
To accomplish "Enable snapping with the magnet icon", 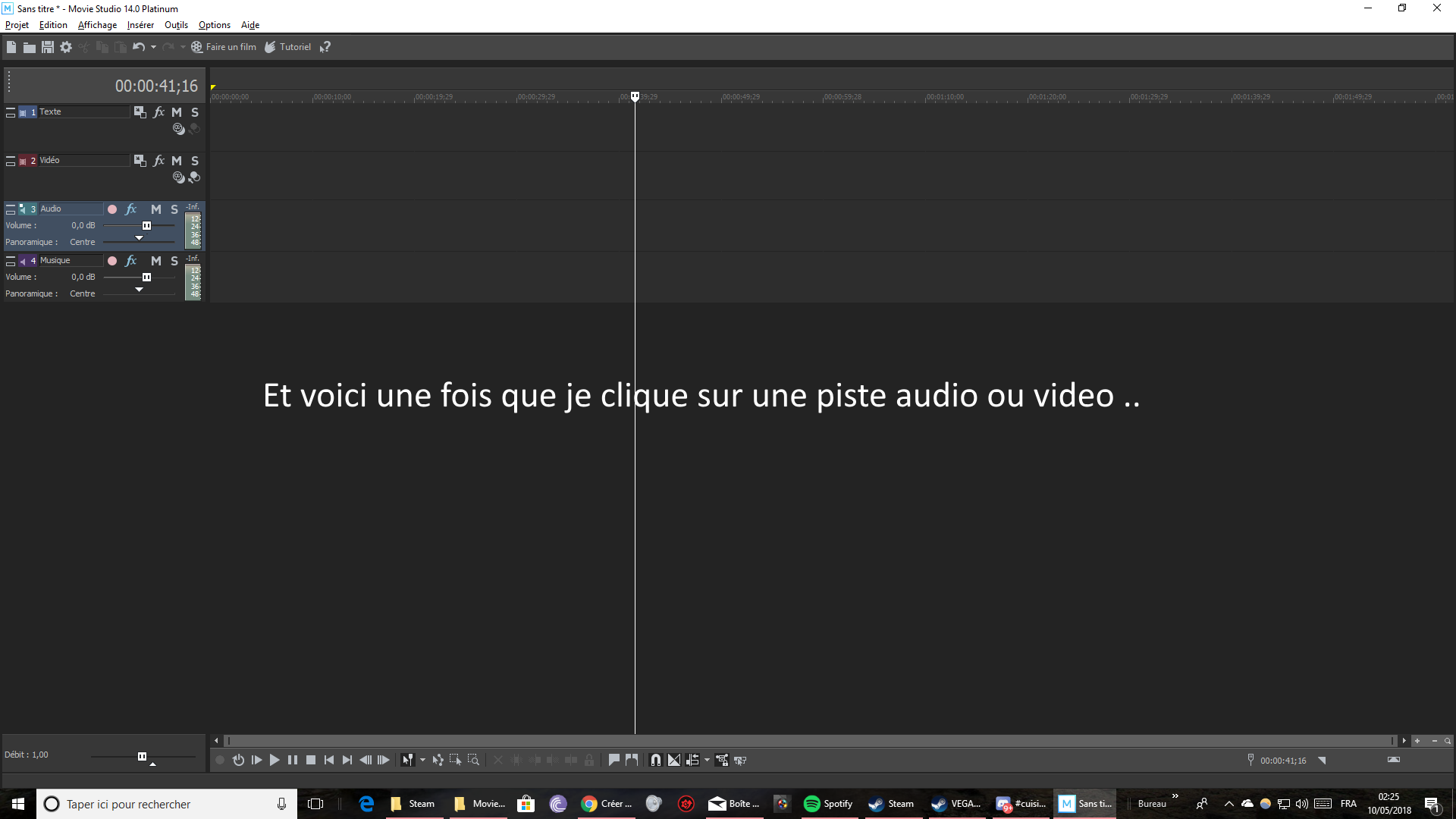I will [x=655, y=760].
